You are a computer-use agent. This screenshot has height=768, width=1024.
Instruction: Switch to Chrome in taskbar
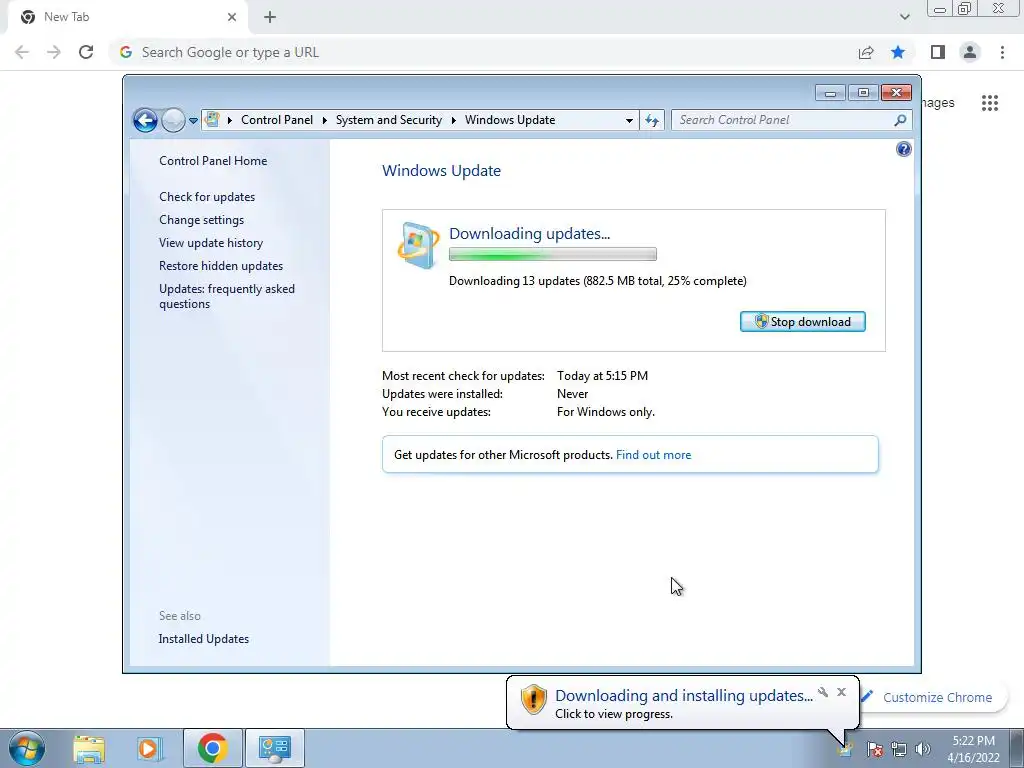click(212, 748)
